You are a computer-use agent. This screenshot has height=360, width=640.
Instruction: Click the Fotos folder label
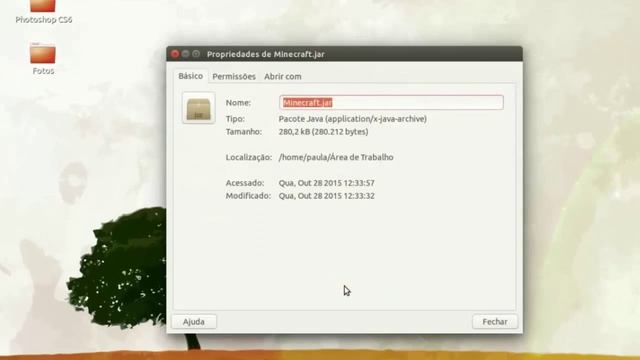pyautogui.click(x=43, y=71)
